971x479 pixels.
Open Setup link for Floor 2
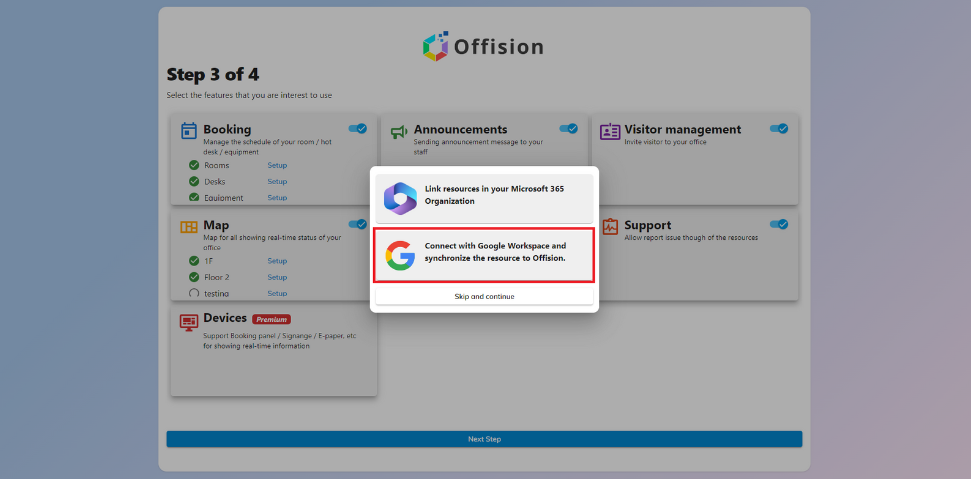277,277
